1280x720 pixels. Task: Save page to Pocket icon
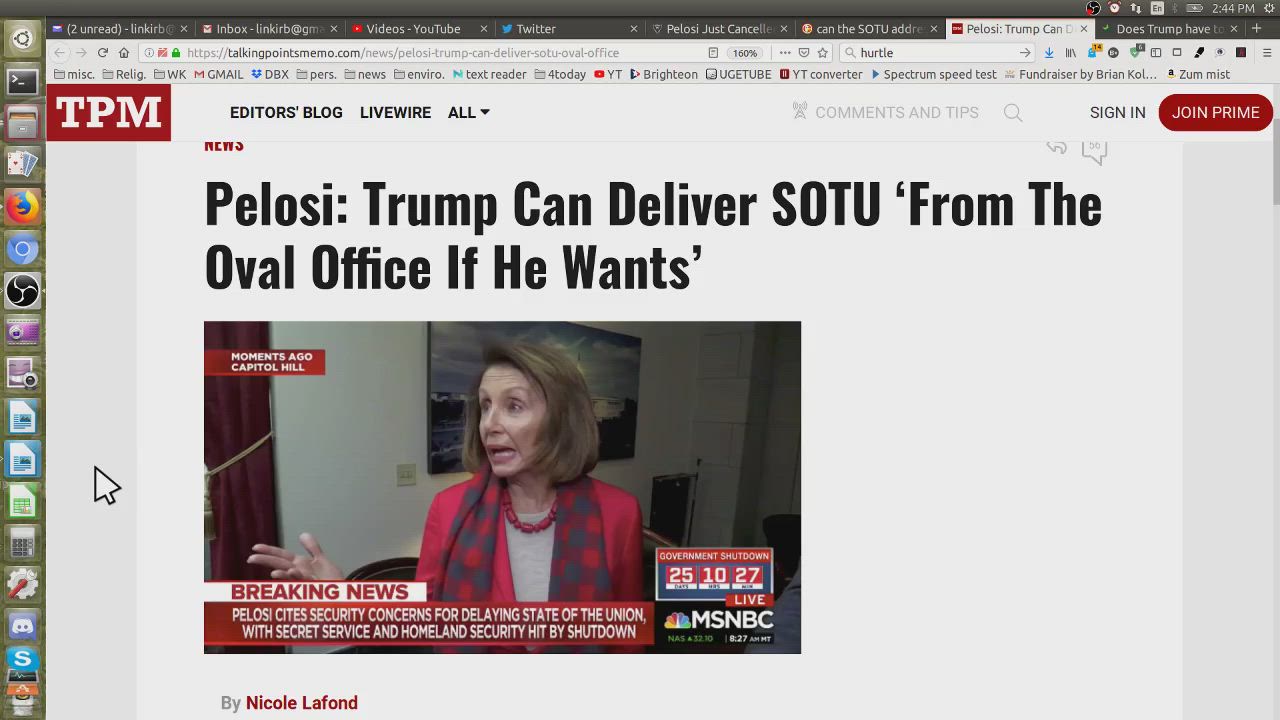coord(803,53)
